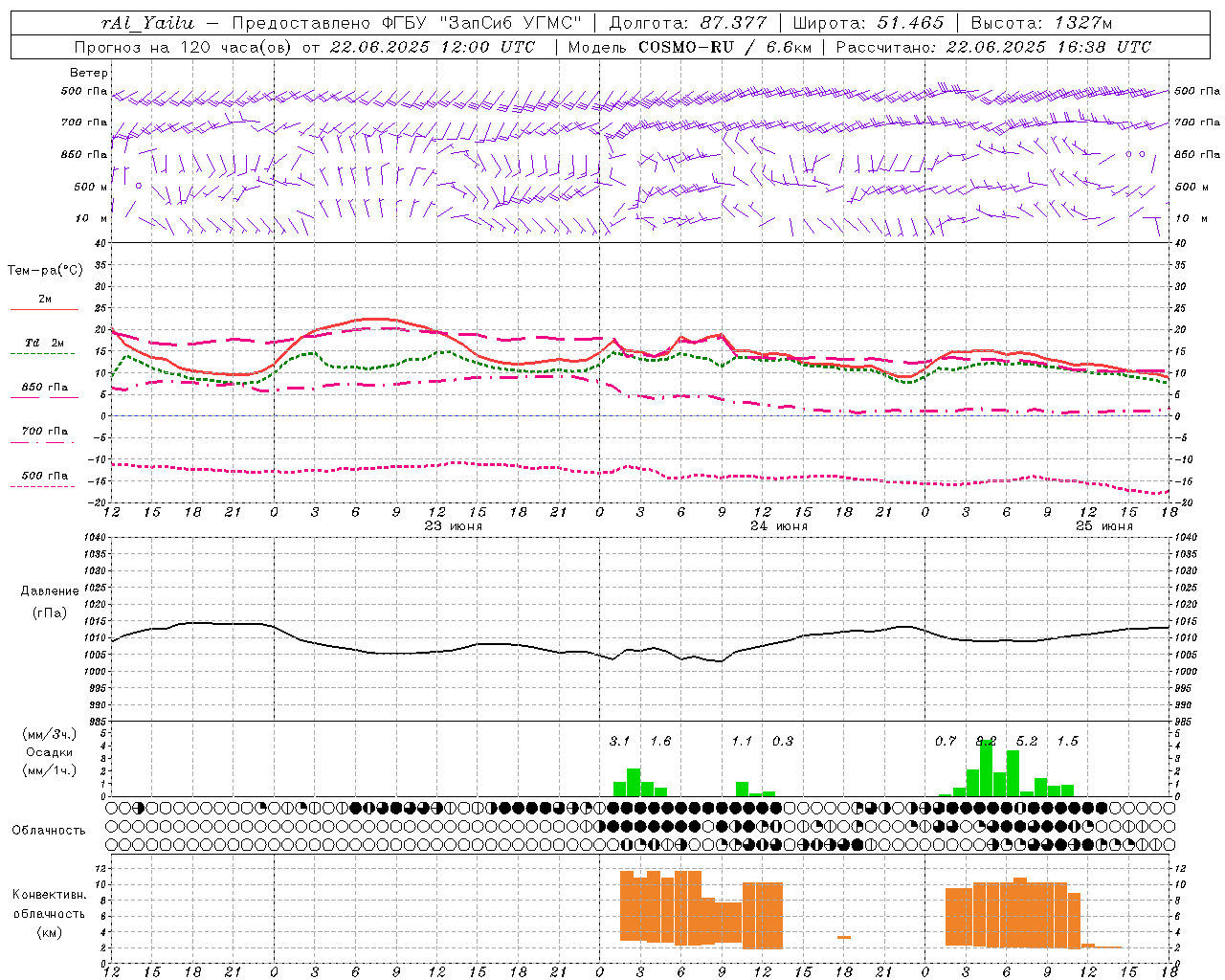Screen dimensions: 1225x980
Task: Click the station title rAl_Yailu
Action: [x=147, y=23]
